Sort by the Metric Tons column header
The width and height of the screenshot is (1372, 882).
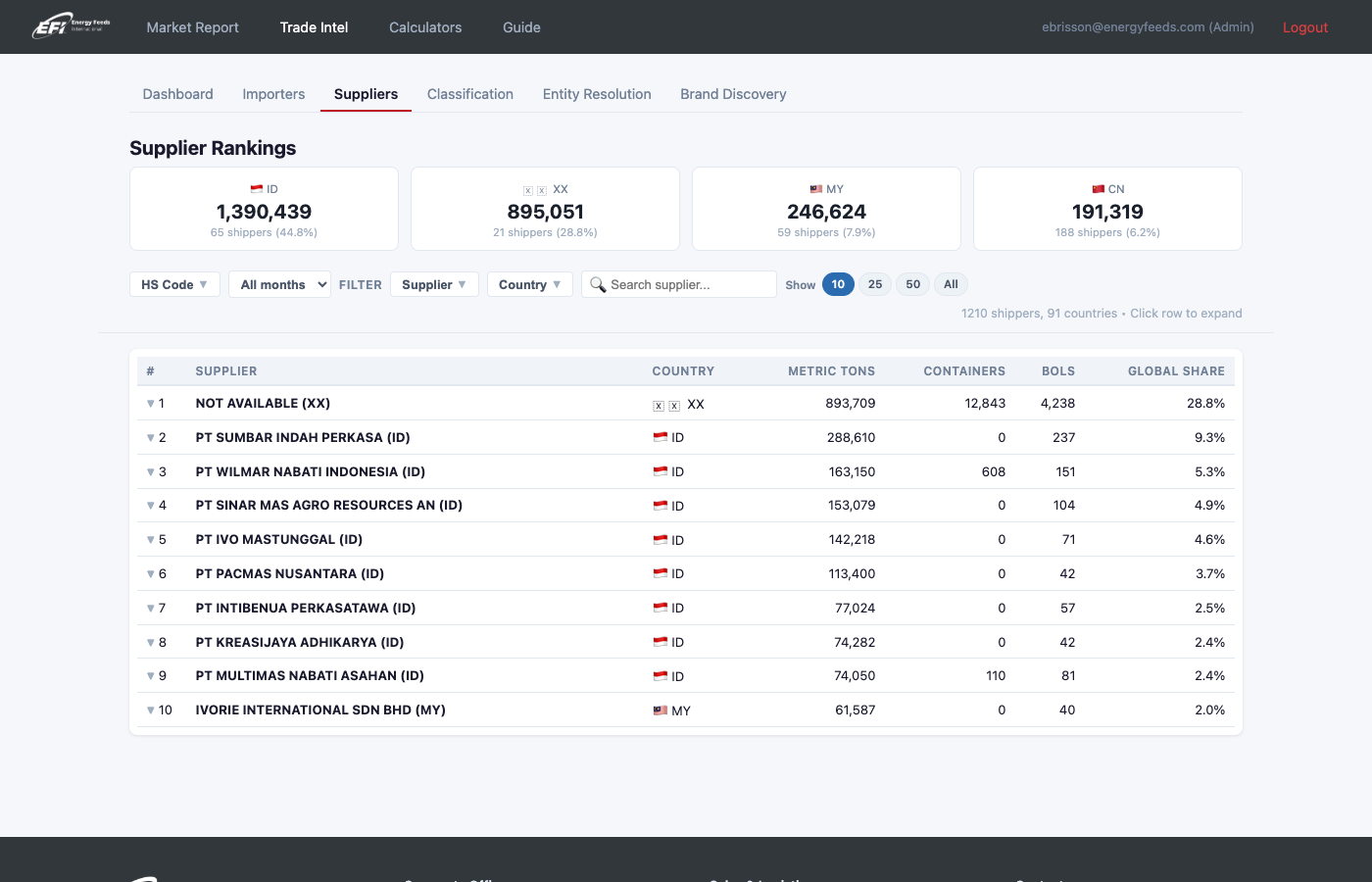tap(831, 371)
